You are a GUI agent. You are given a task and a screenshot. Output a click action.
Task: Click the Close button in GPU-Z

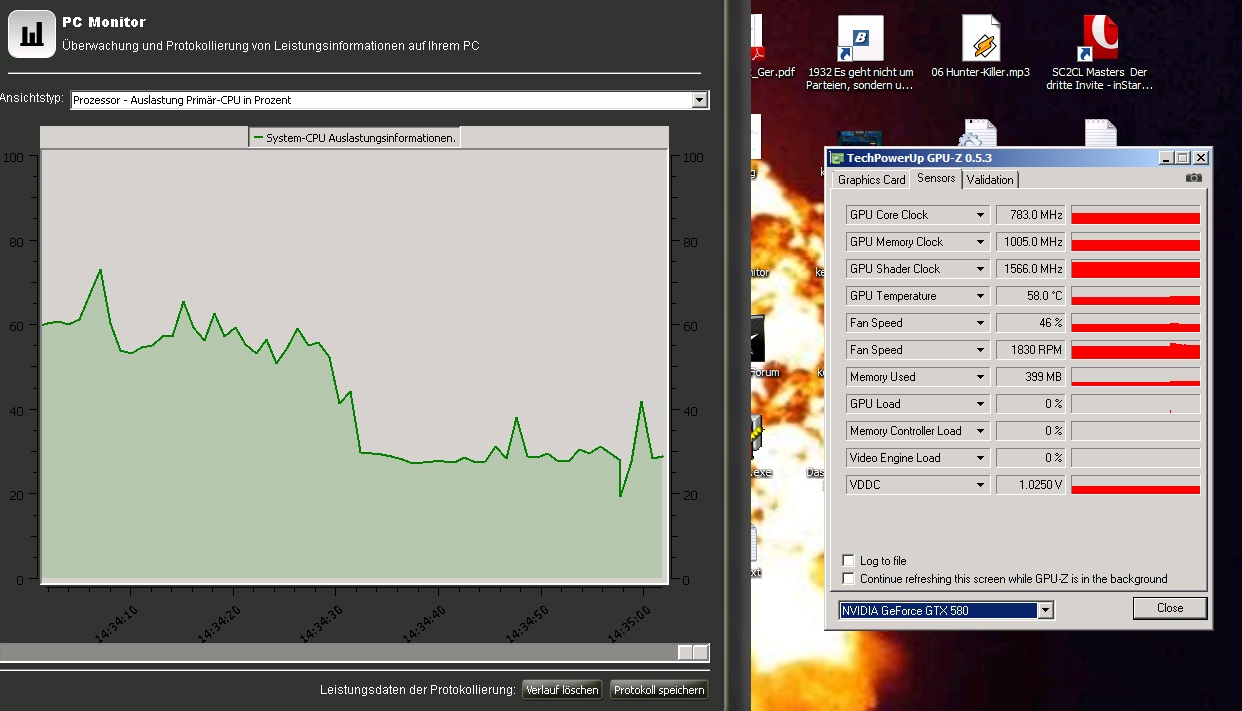tap(1170, 608)
